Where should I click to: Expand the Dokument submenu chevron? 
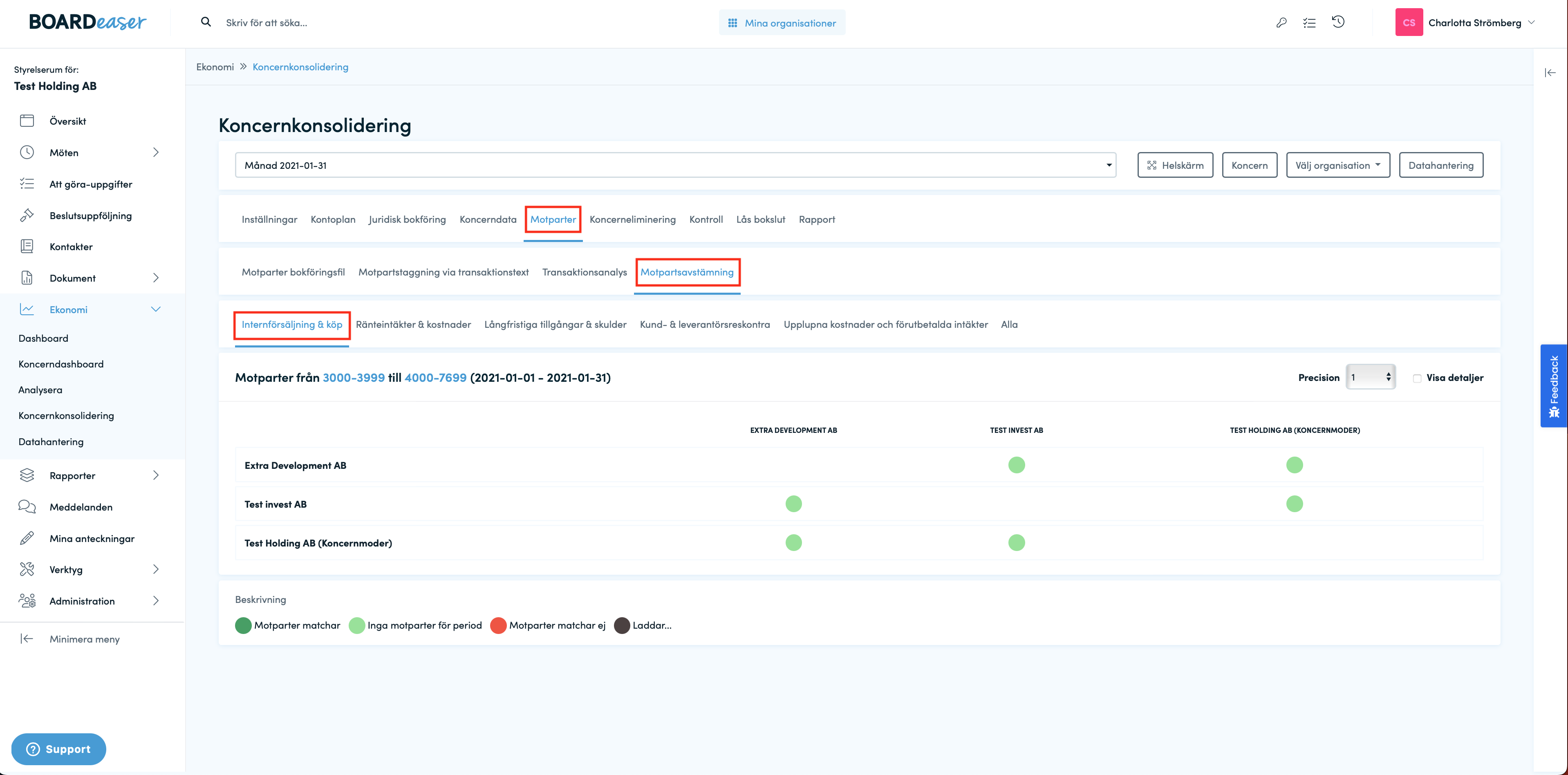coord(156,278)
